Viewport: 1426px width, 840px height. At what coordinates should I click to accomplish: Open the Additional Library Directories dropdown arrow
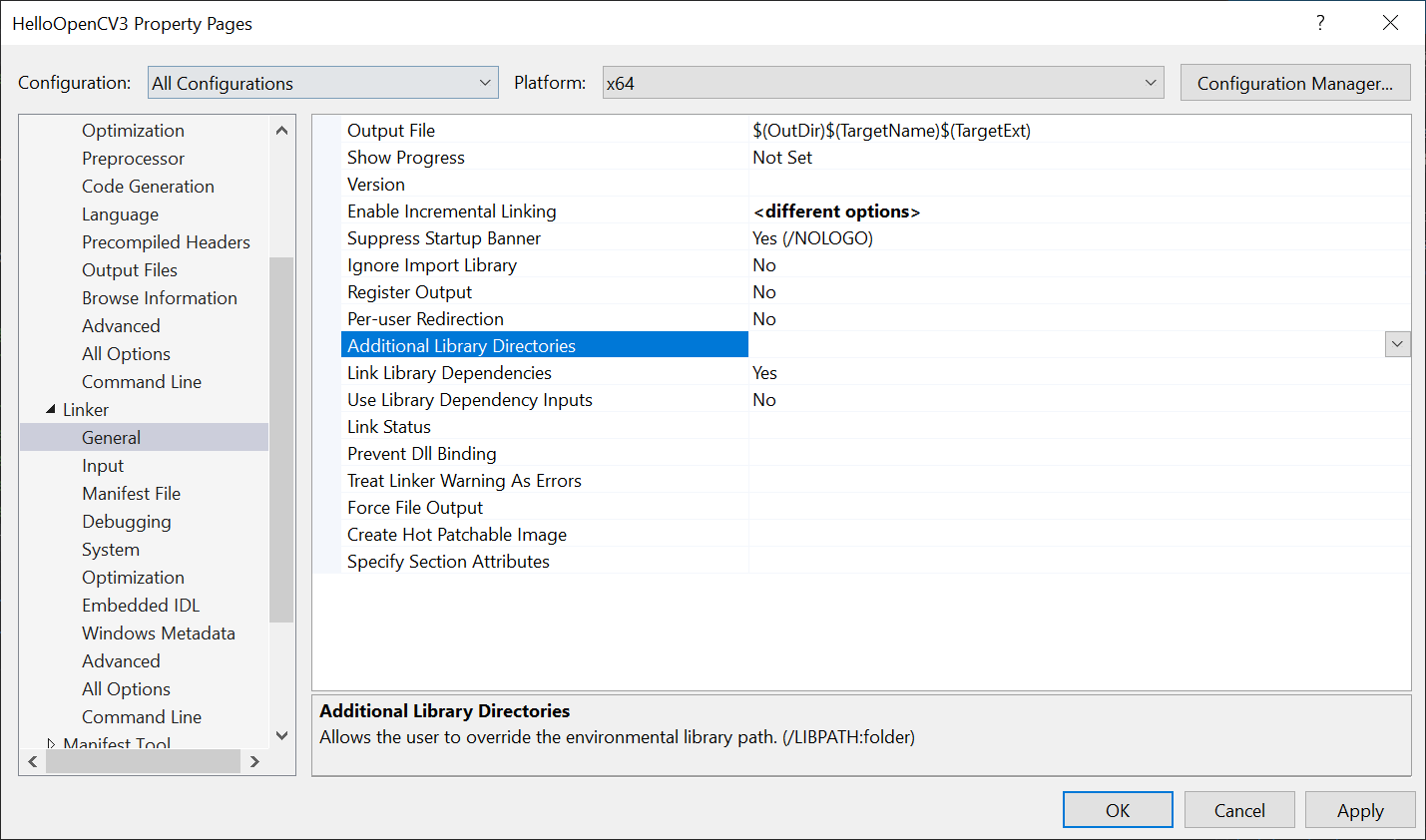(x=1397, y=344)
